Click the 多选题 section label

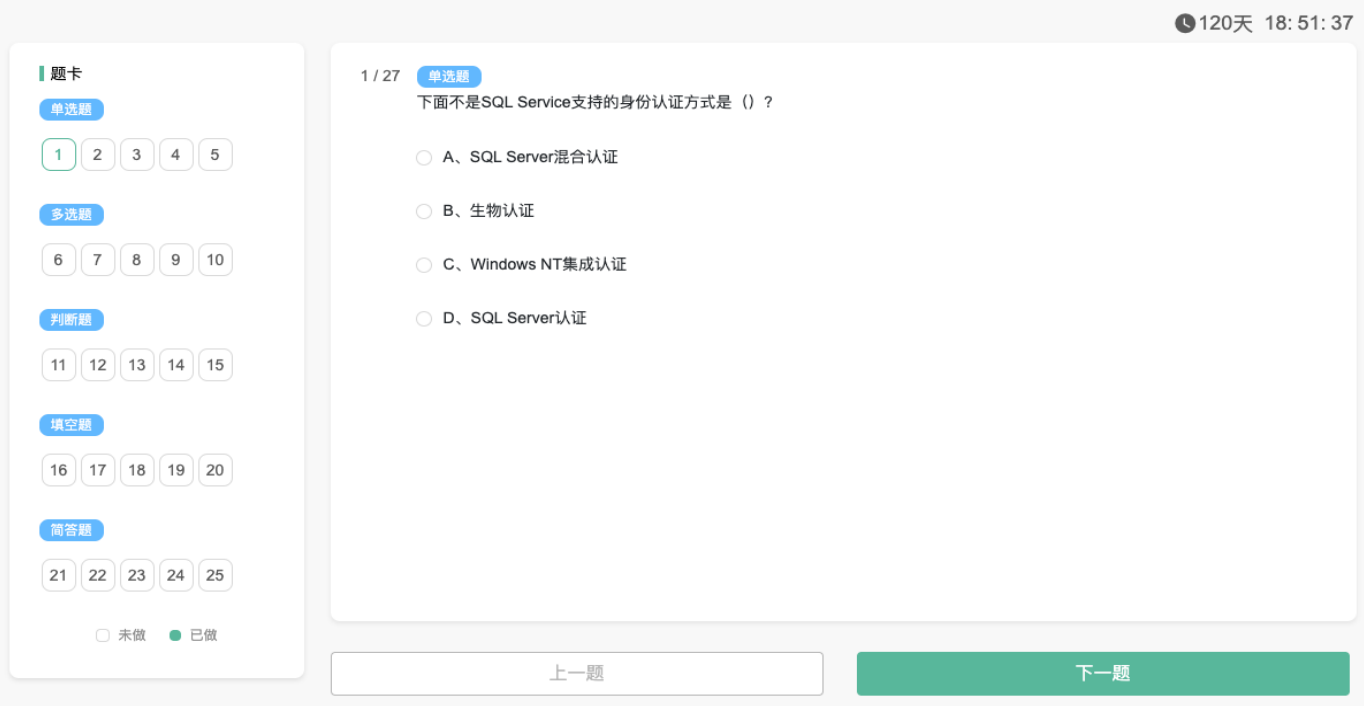[72, 215]
